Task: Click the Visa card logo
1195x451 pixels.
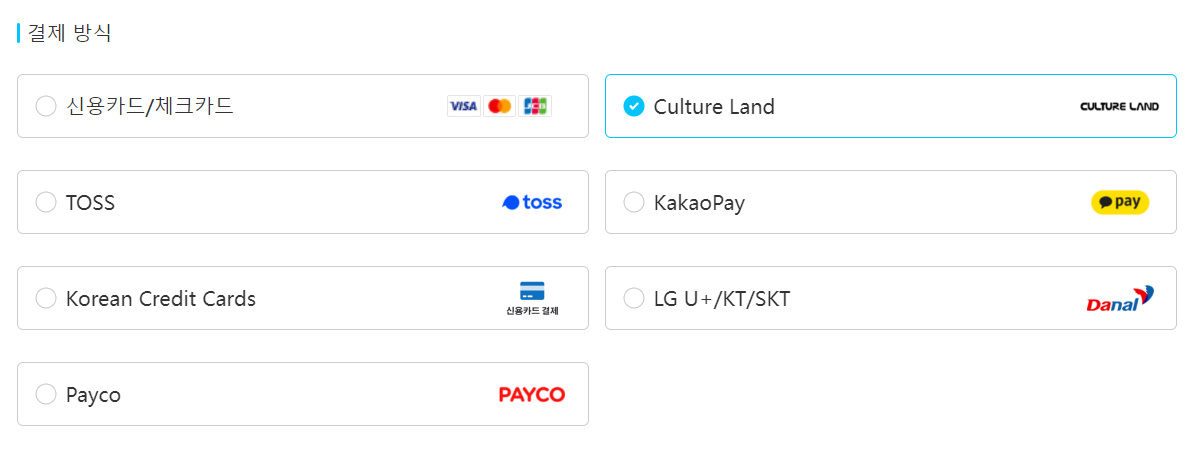Action: (463, 106)
